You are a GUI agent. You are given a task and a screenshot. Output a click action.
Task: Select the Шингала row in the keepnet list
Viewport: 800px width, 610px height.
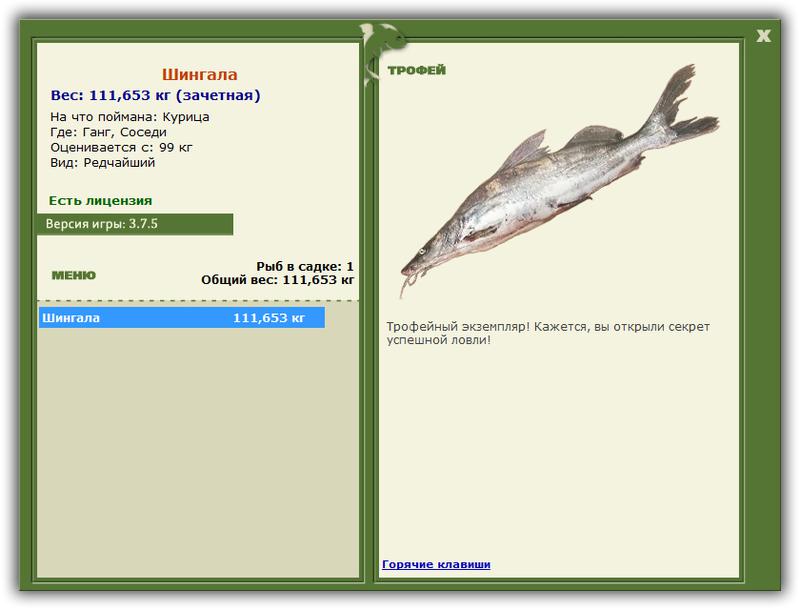click(182, 318)
